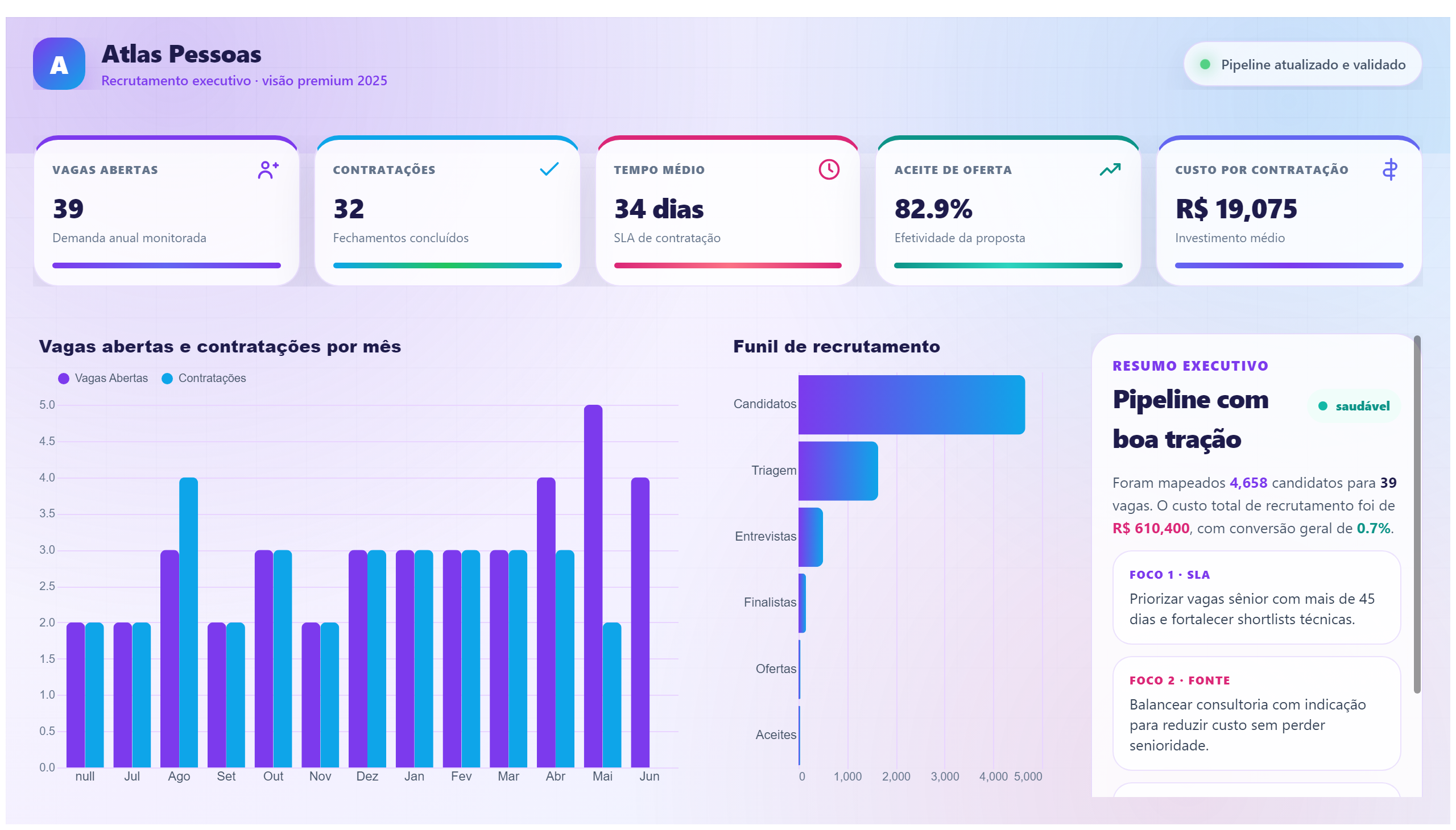Screen dimensions: 1456x830
Task: Click the resumo executivo panel scrollbar
Action: pos(1417,514)
